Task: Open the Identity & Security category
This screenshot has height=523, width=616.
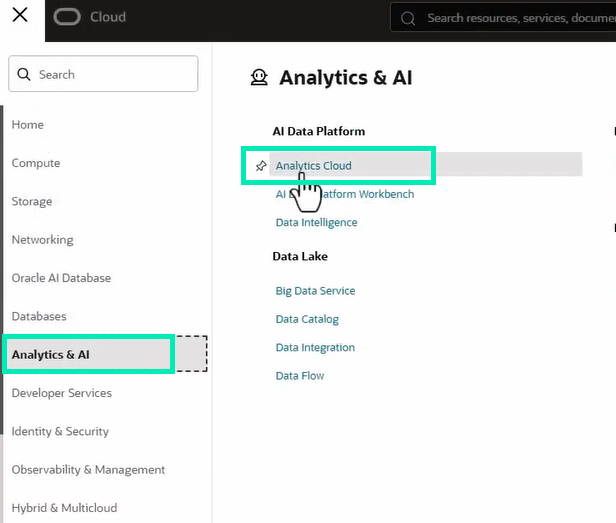Action: pyautogui.click(x=60, y=431)
